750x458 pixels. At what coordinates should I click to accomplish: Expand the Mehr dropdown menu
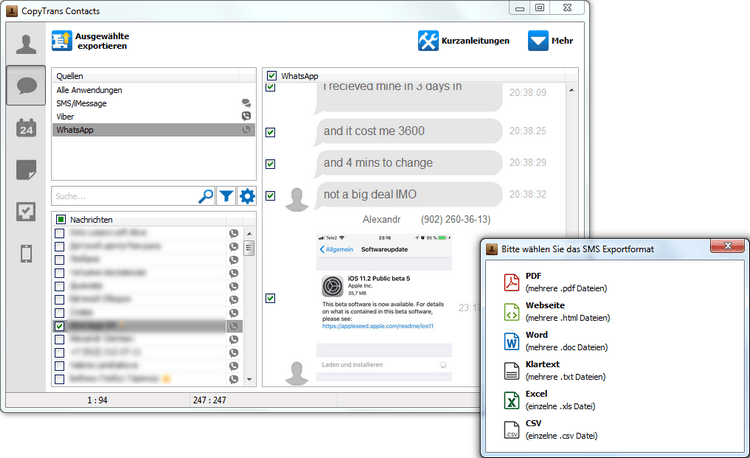pos(550,41)
